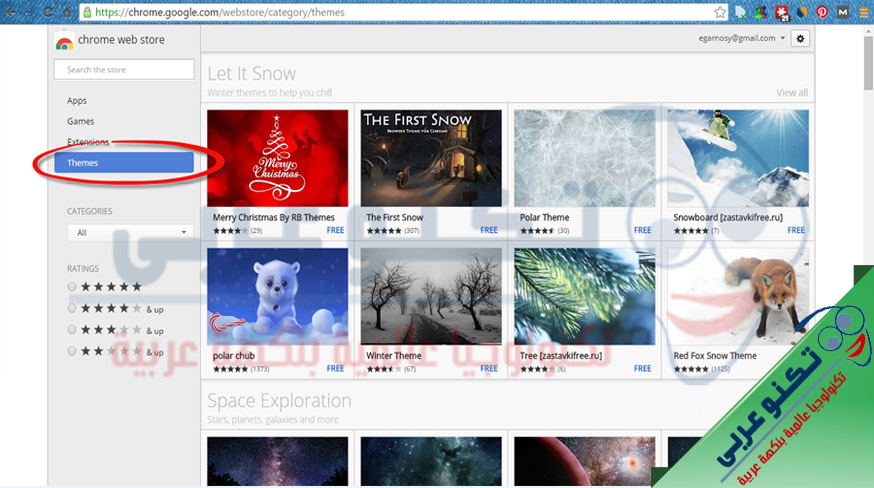The image size is (874, 488).
Task: Open the browser home page icon
Action: (67, 12)
